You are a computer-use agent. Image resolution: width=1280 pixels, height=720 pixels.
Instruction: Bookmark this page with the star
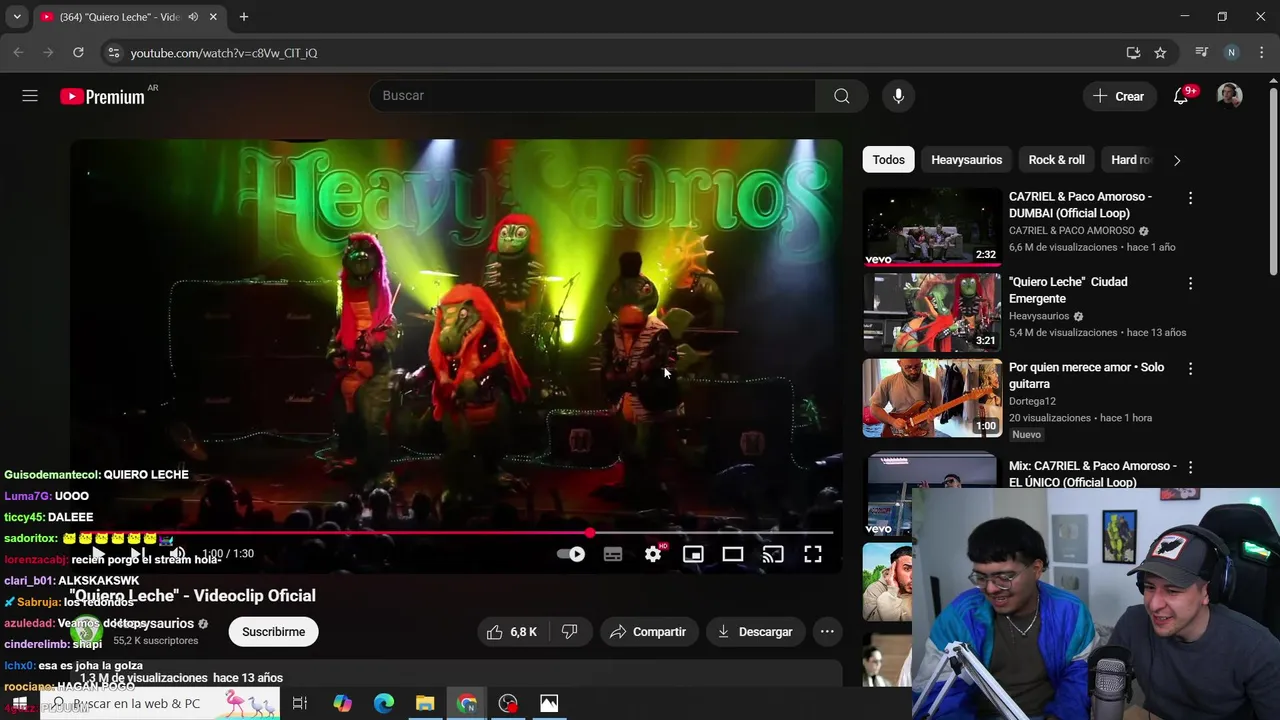tap(1160, 53)
